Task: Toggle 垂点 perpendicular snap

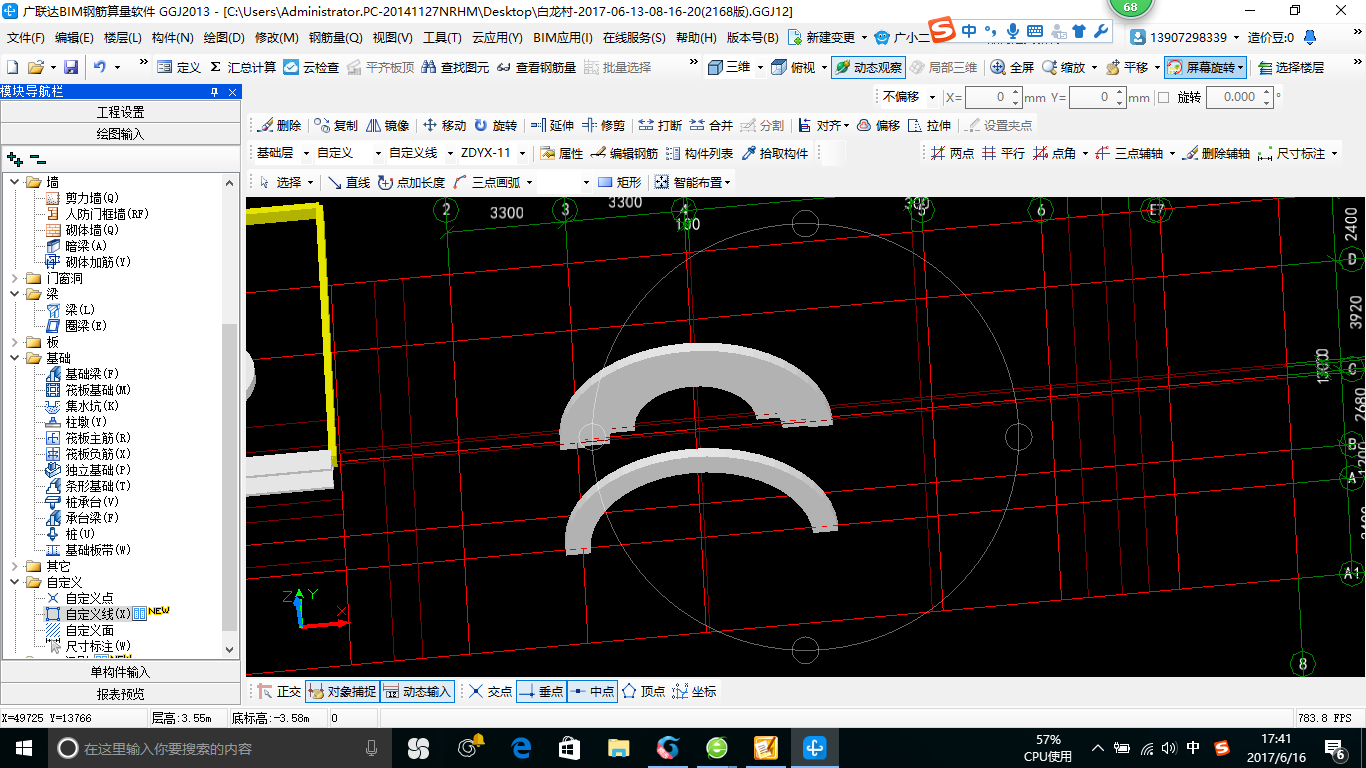Action: coord(541,691)
